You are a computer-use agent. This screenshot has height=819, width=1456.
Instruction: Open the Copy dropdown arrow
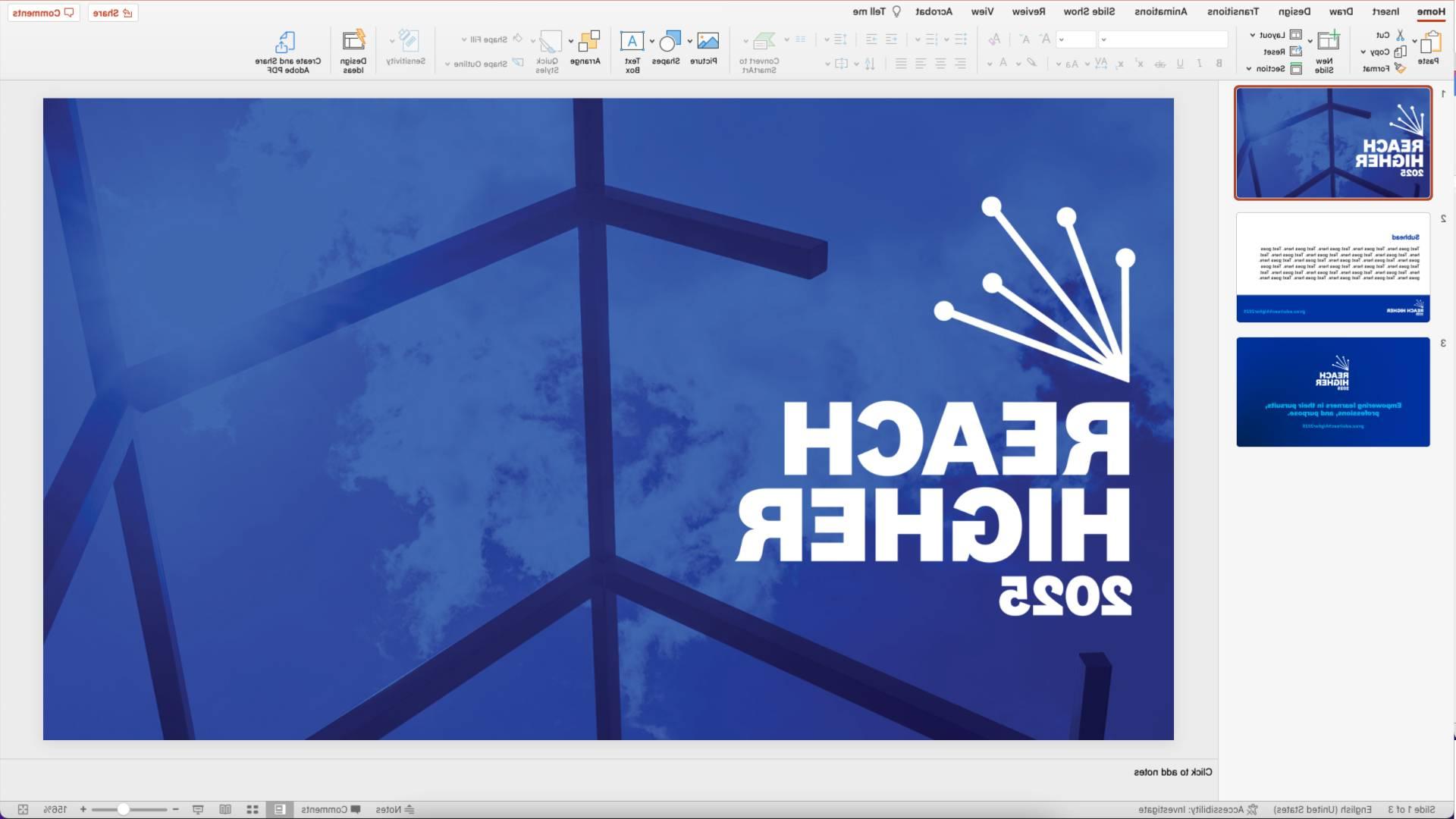[1363, 52]
